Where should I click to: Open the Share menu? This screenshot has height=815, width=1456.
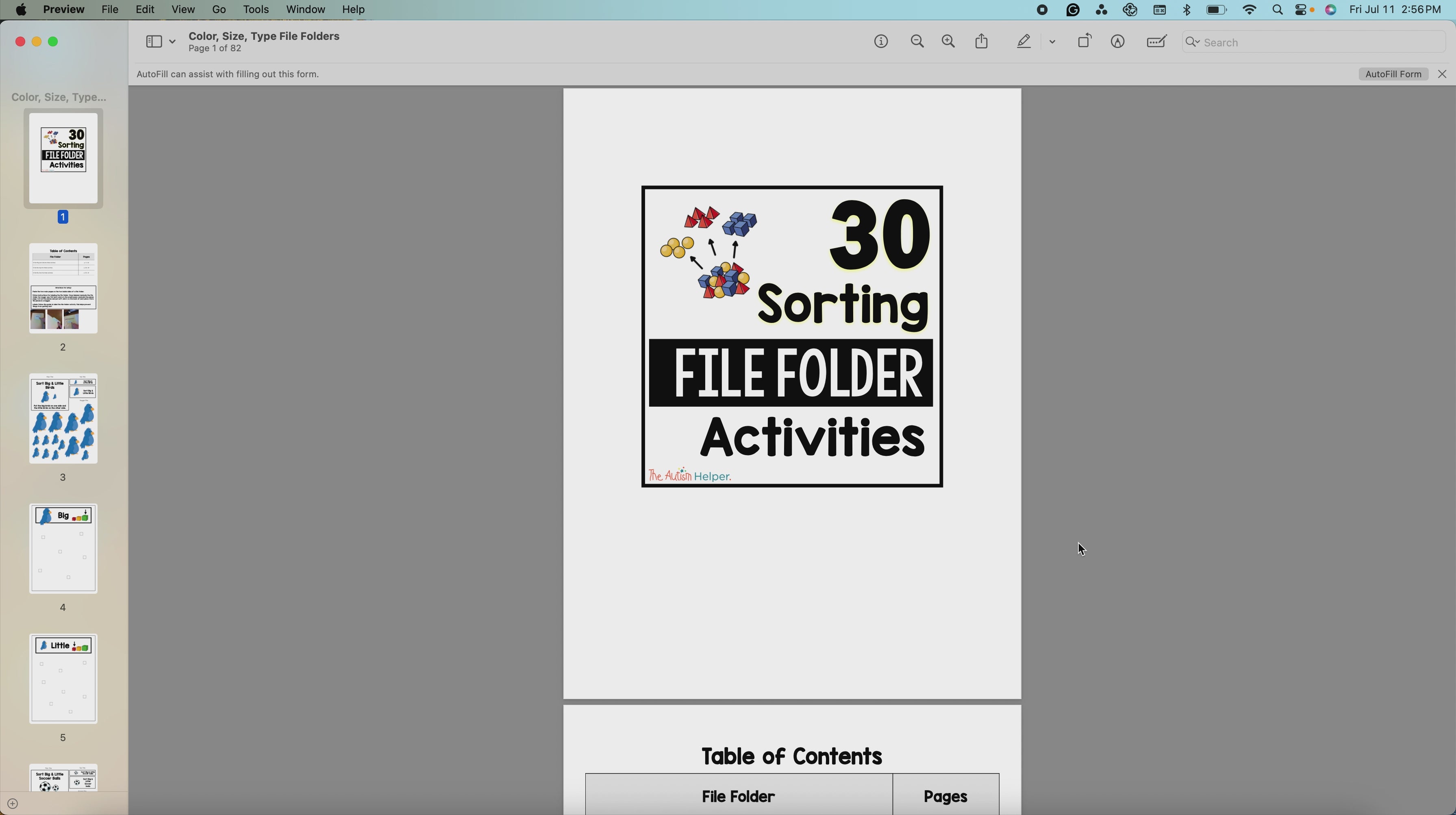point(981,41)
